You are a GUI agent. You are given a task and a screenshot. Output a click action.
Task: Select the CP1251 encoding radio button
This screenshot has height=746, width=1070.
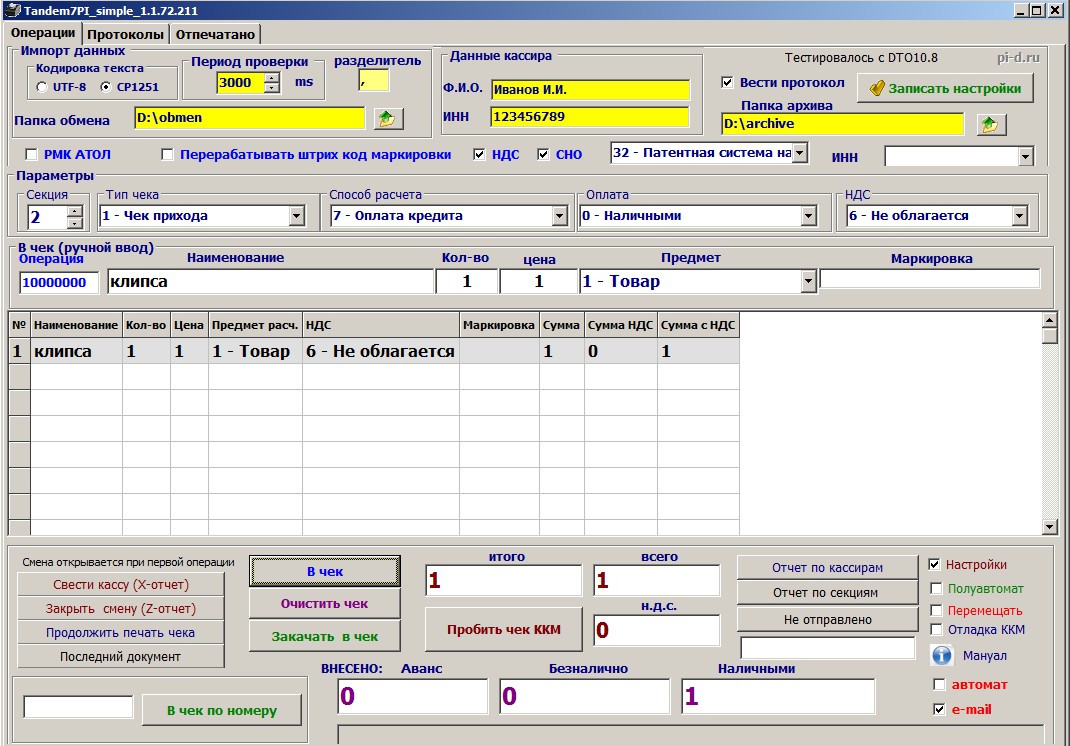(105, 87)
